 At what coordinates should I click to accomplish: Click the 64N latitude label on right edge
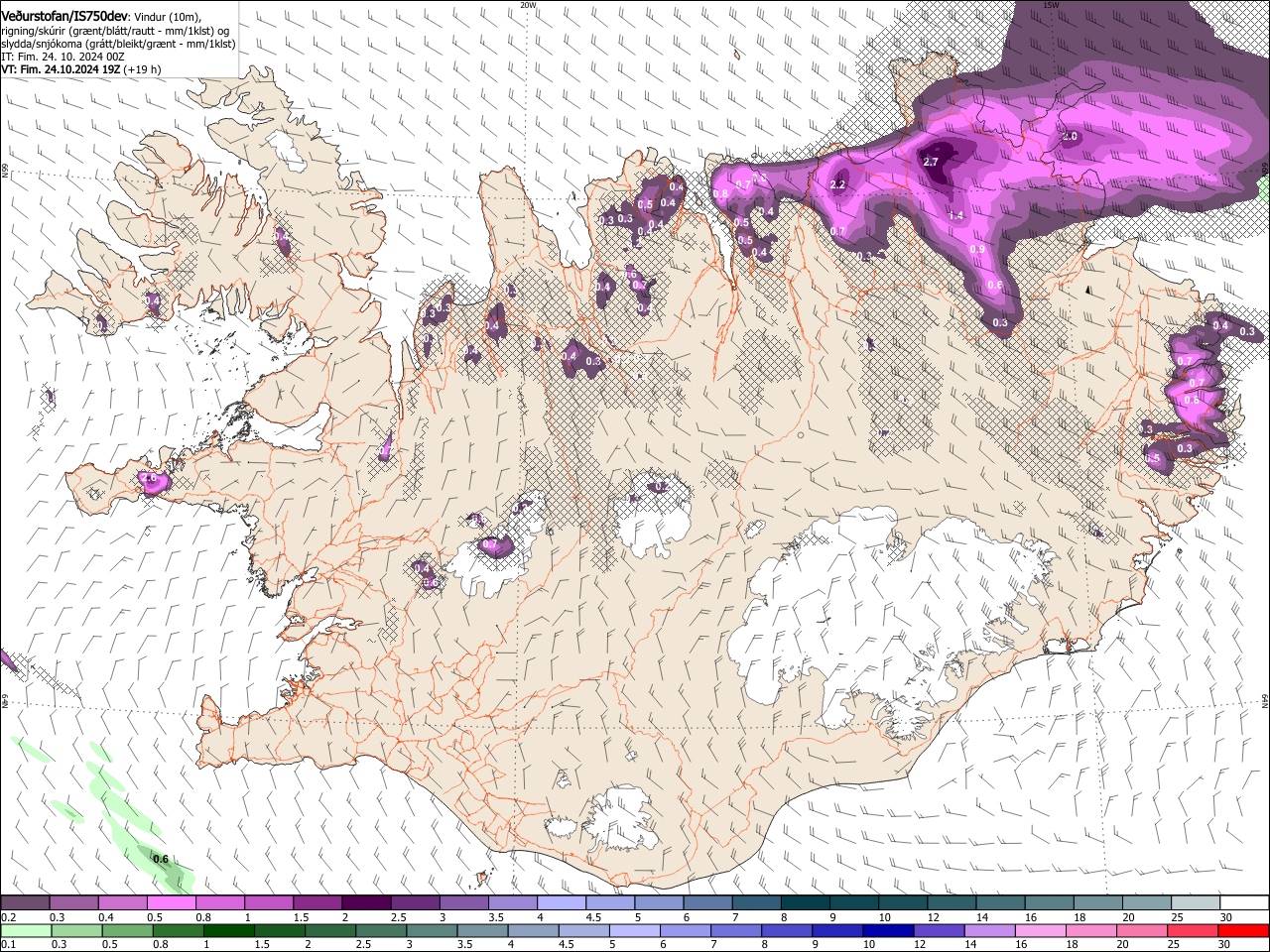point(1265,701)
